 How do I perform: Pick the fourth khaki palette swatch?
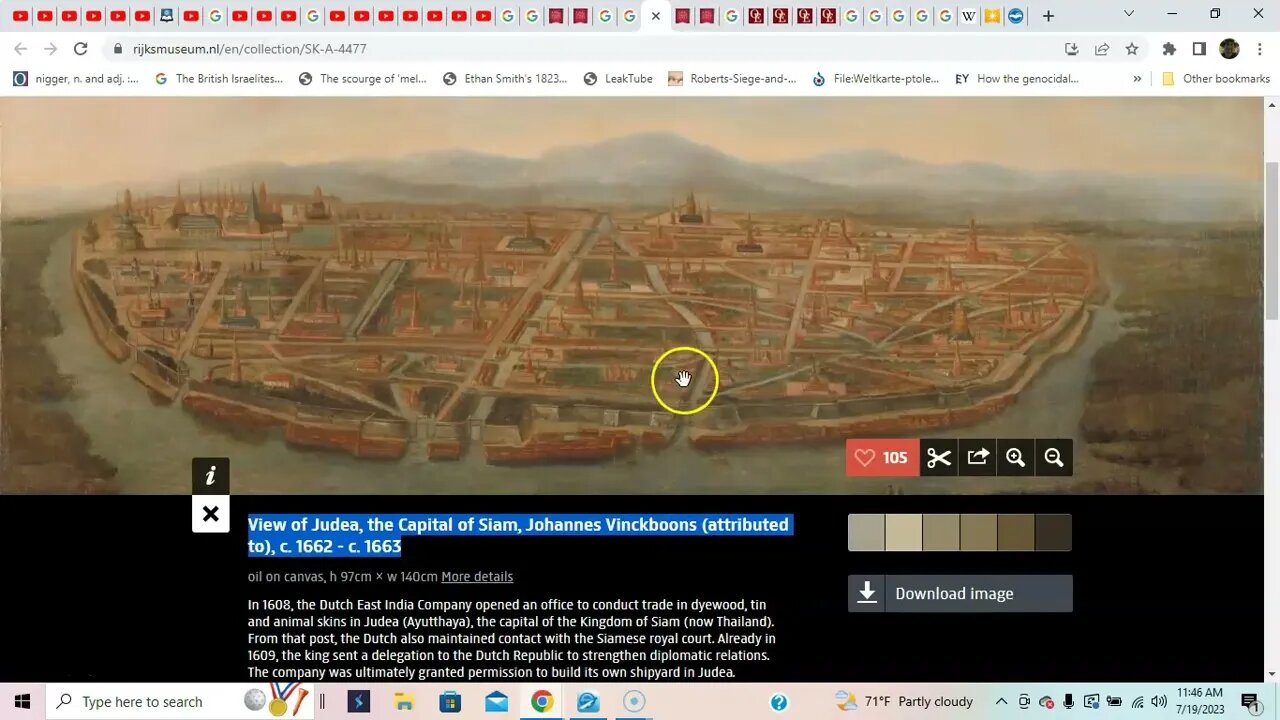tap(979, 533)
